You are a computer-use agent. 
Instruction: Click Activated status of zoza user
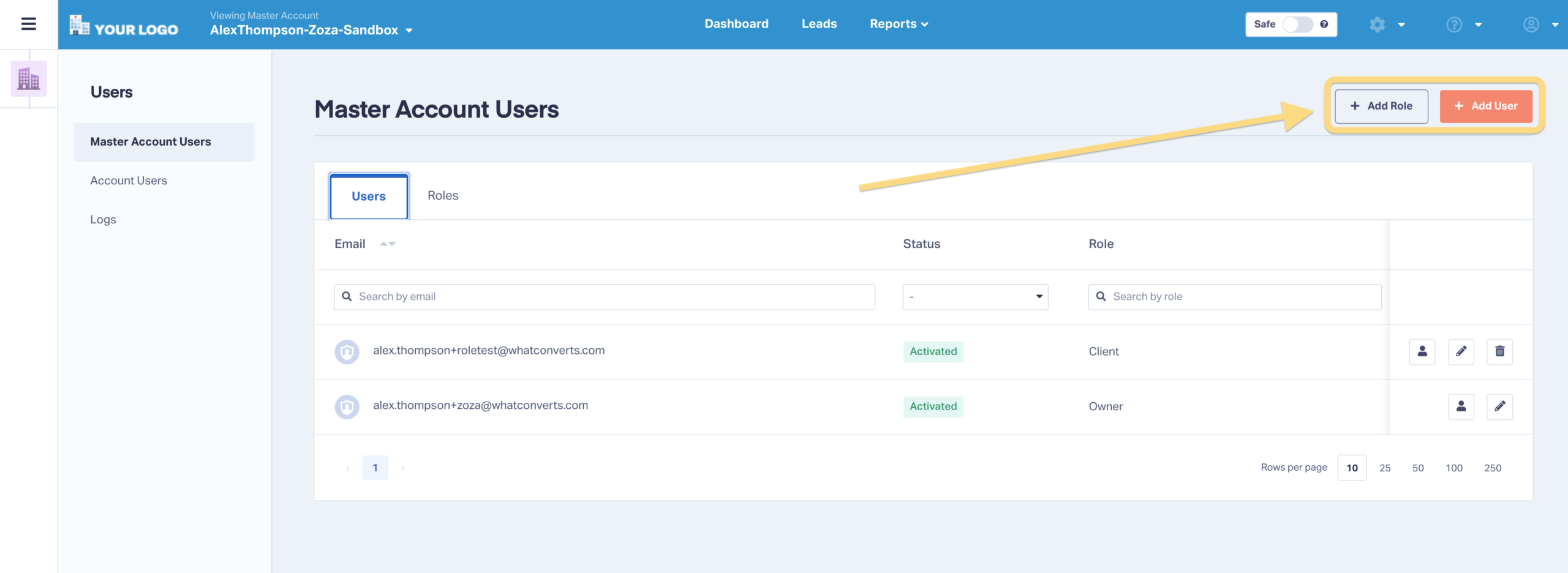pos(933,406)
